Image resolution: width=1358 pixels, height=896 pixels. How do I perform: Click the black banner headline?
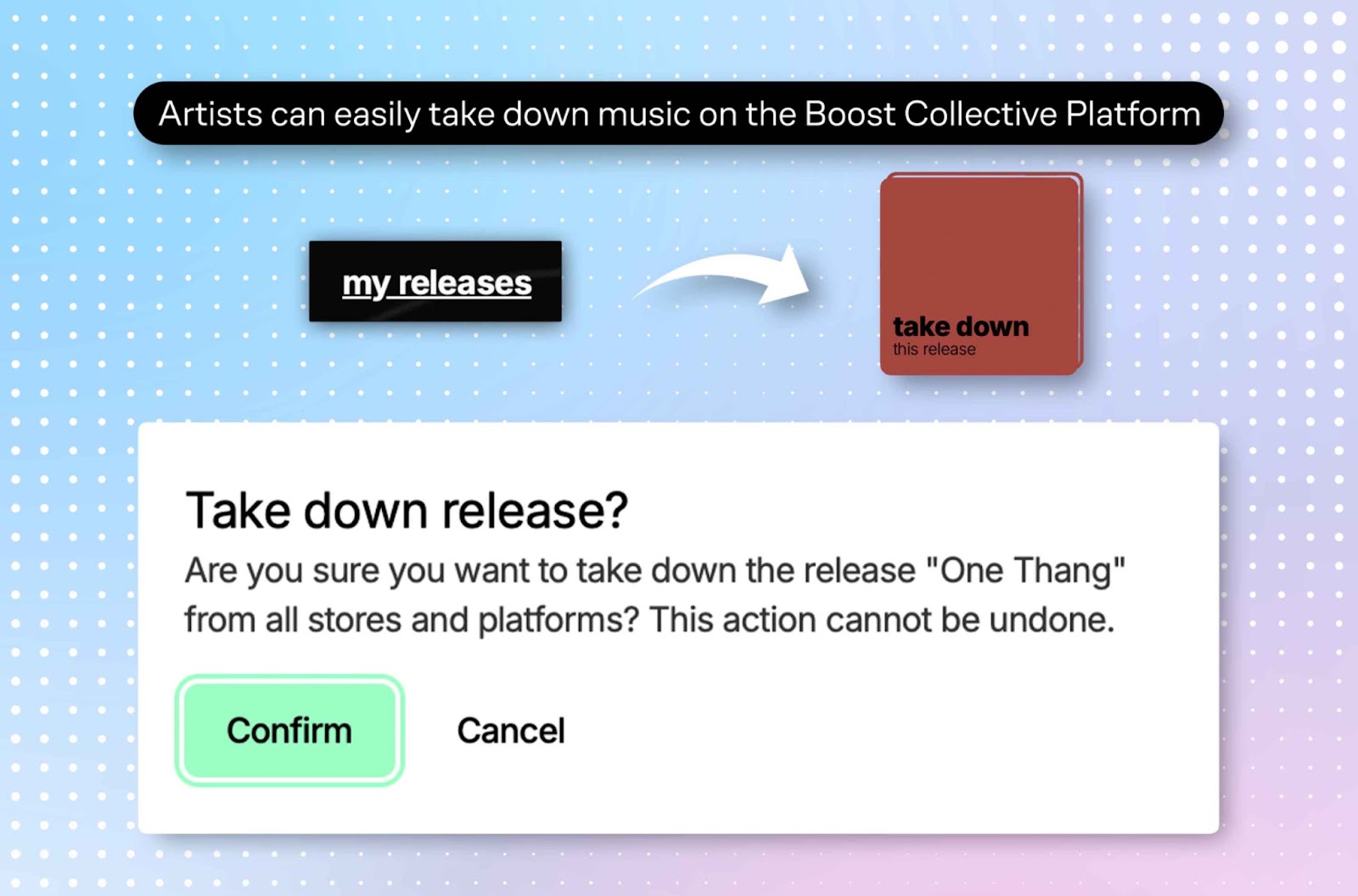(x=679, y=114)
